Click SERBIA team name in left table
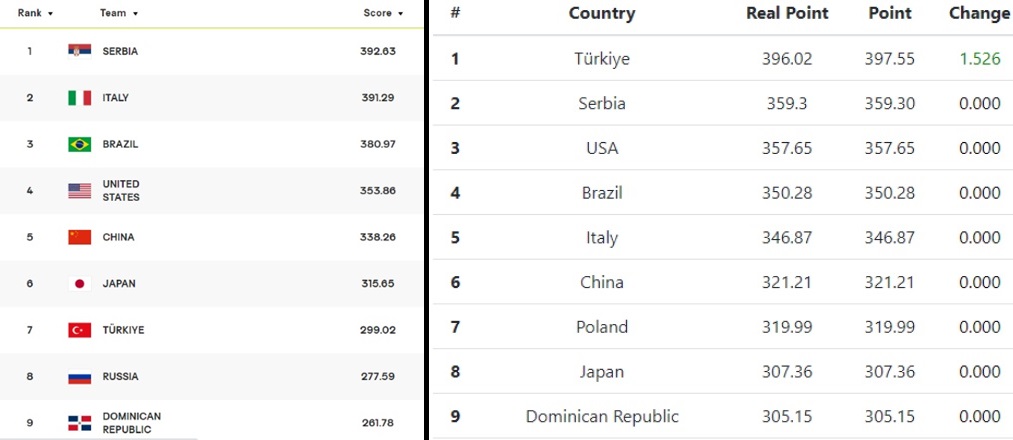This screenshot has height=440, width=1013. pyautogui.click(x=120, y=51)
